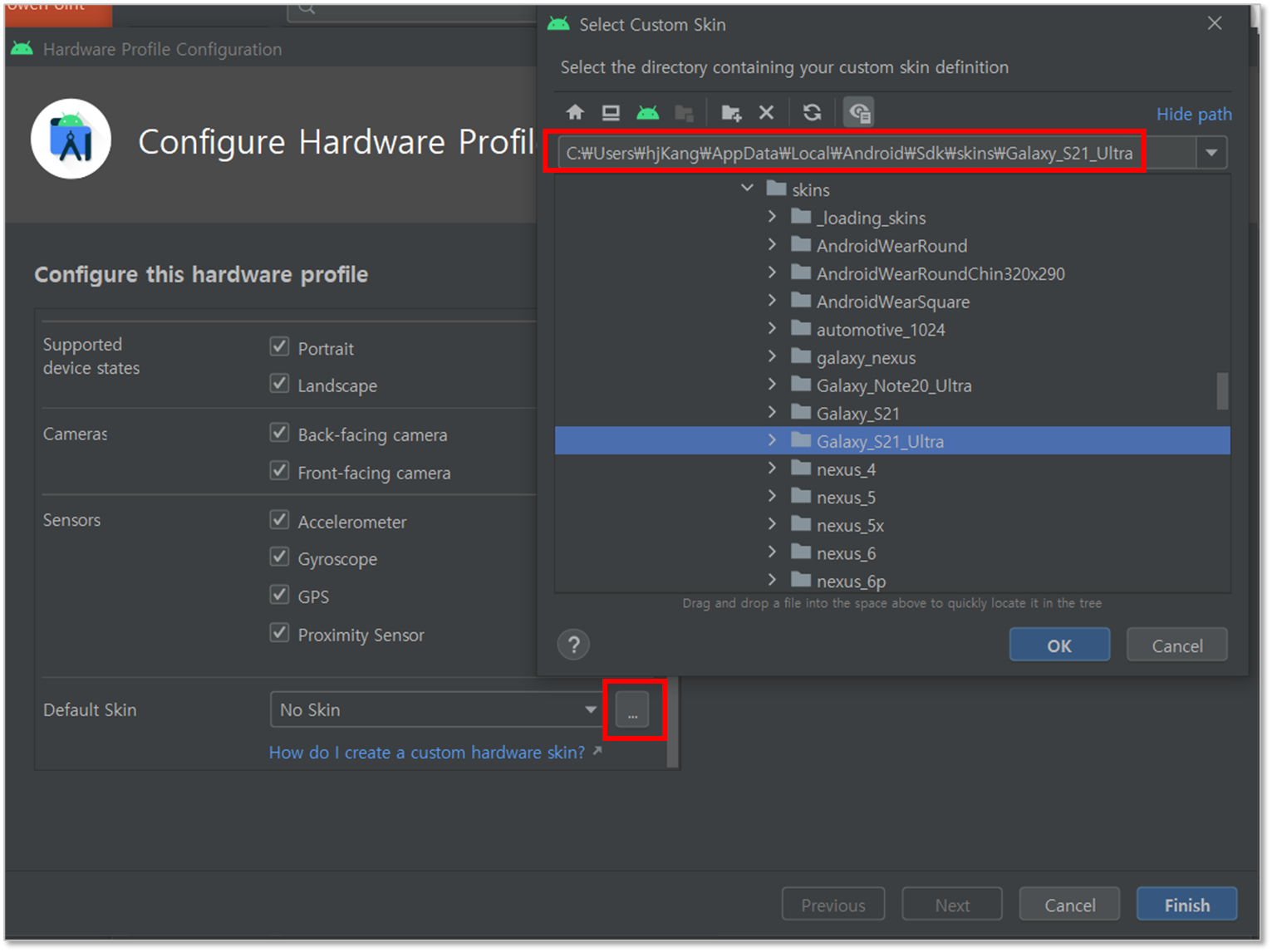Uncheck the Portrait device state
The height and width of the screenshot is (952, 1272).
click(x=279, y=346)
